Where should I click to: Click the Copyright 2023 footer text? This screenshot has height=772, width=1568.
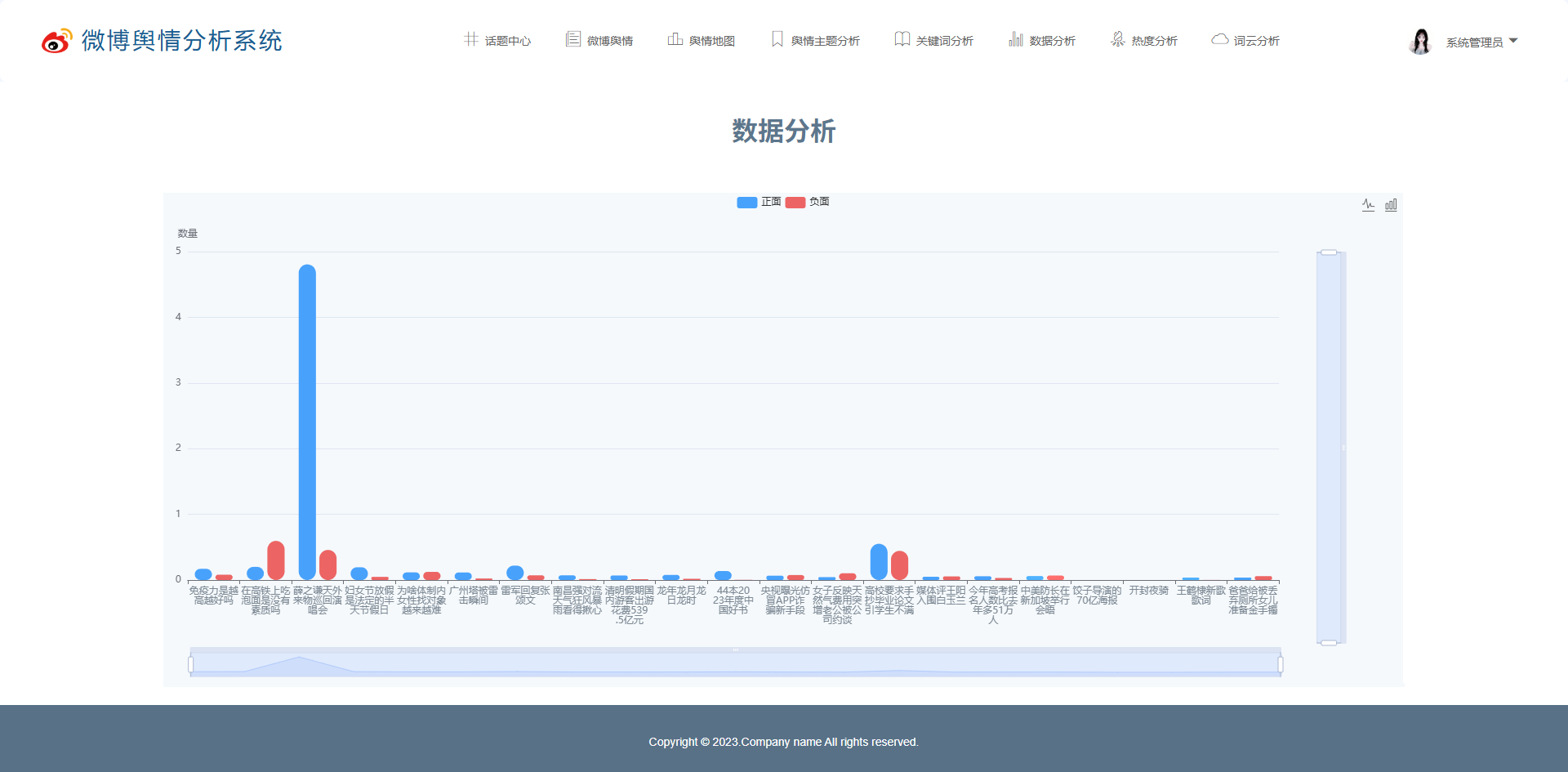(784, 742)
